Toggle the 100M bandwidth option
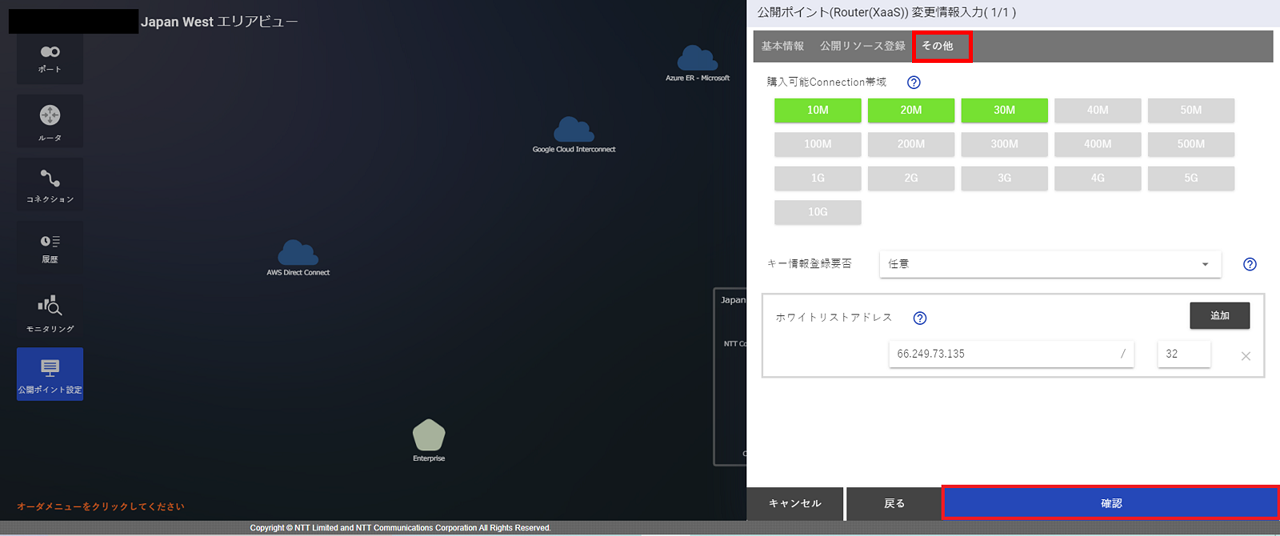This screenshot has width=1280, height=536. point(818,145)
